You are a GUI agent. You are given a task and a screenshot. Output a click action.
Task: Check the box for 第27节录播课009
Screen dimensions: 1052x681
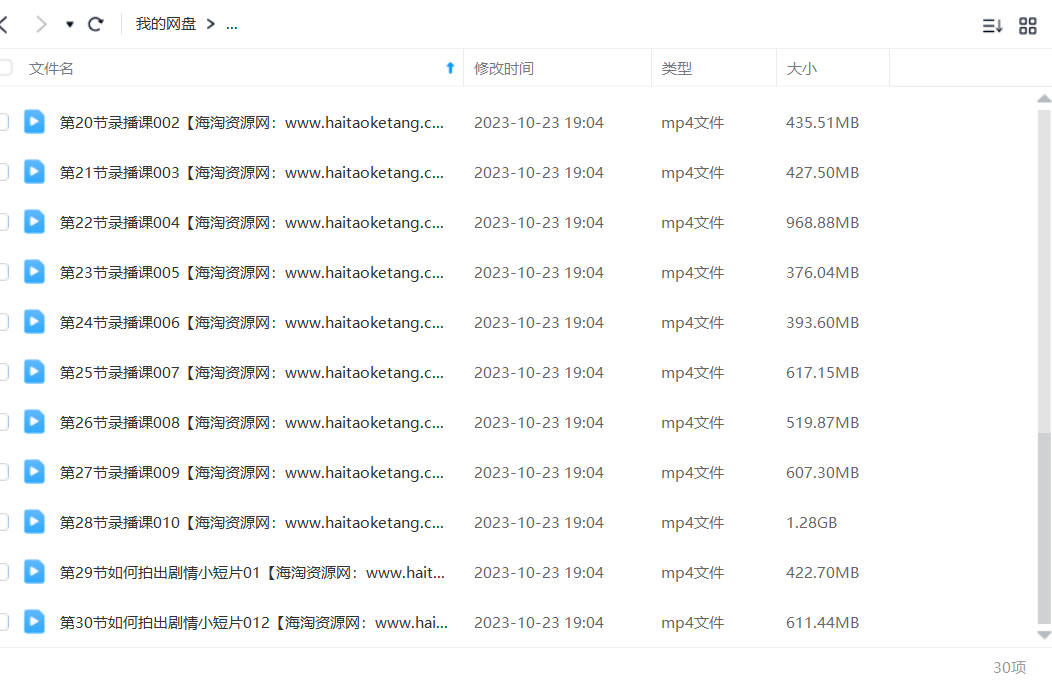coord(3,472)
